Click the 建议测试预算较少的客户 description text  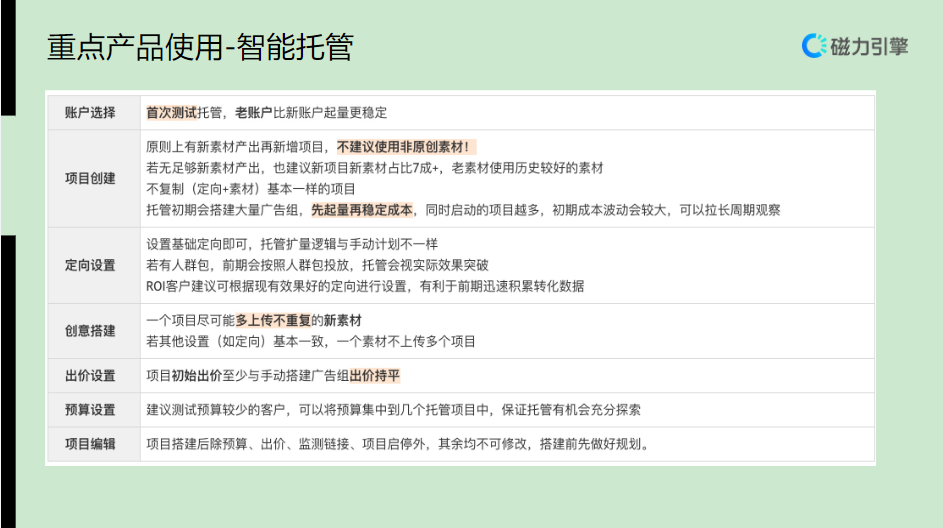[393, 409]
